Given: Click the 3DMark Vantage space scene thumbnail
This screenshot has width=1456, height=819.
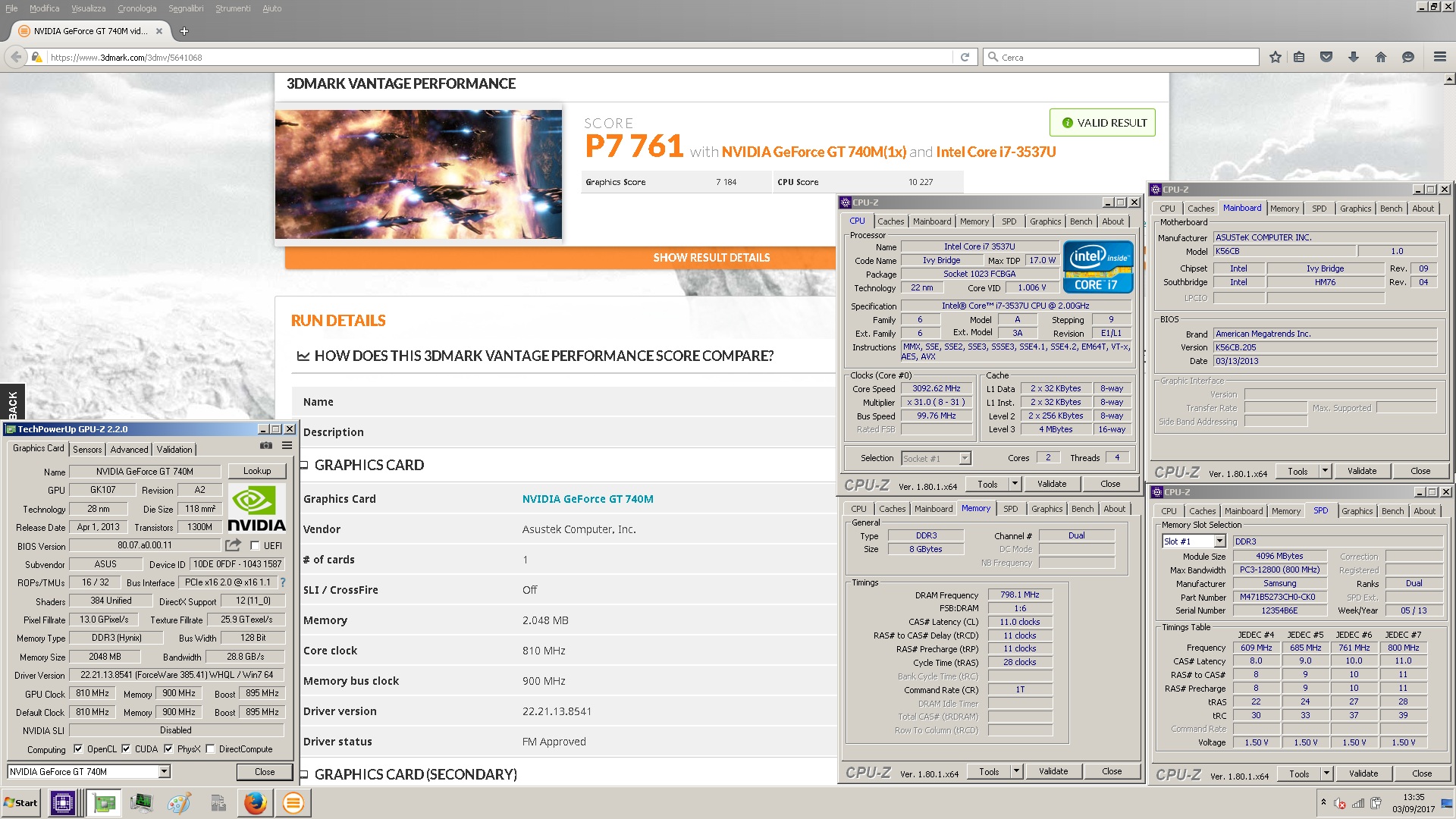Looking at the screenshot, I should pyautogui.click(x=419, y=174).
